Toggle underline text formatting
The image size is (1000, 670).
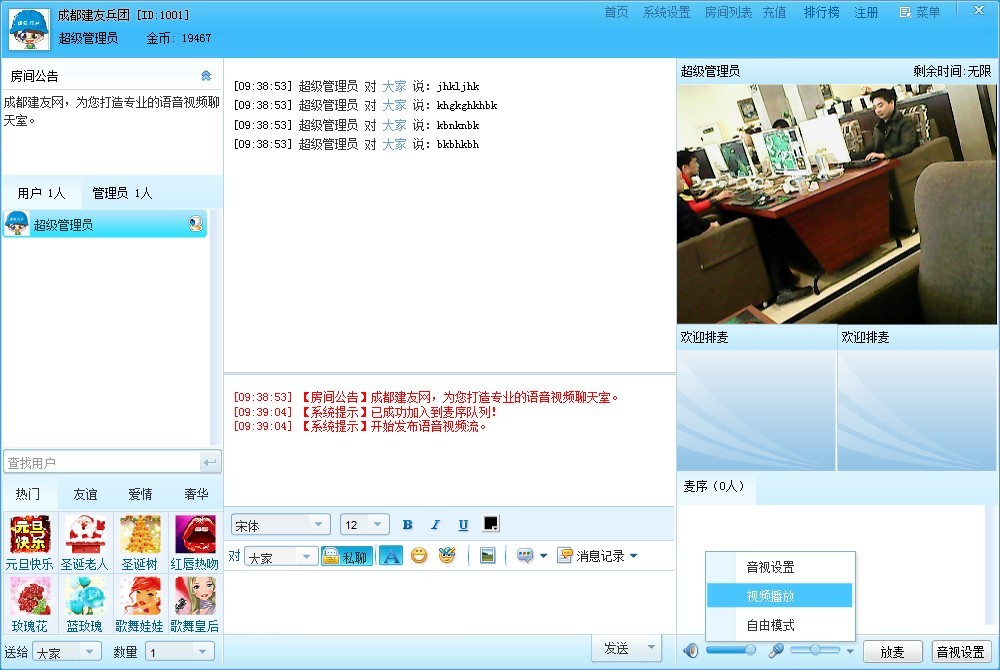(x=463, y=525)
